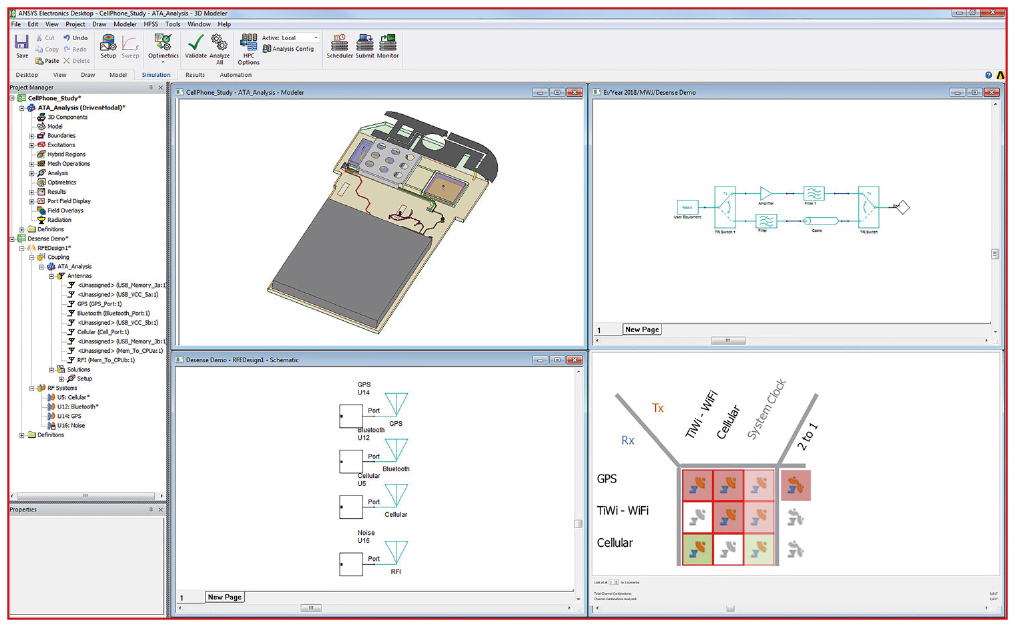Screen dimensions: 1015x627
Task: Select GPS (GPS_Port:1) antenna
Action: (99, 304)
